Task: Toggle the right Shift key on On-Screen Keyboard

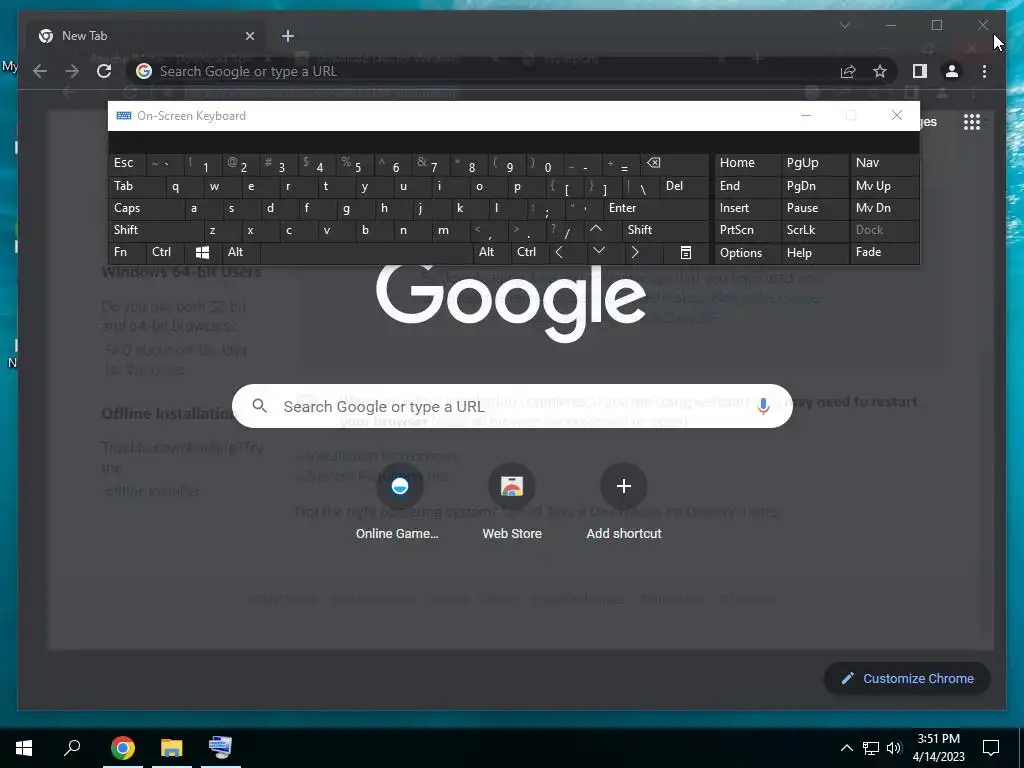Action: point(665,230)
